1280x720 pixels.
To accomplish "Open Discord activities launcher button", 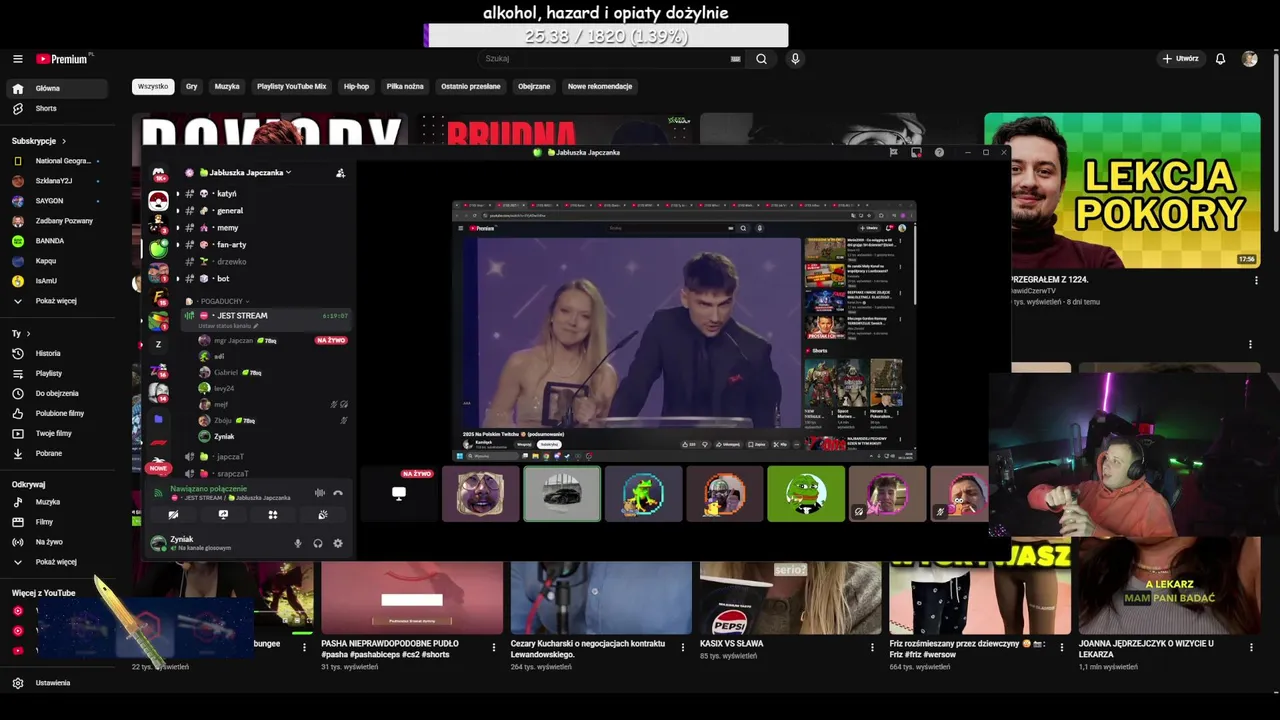I will [272, 515].
